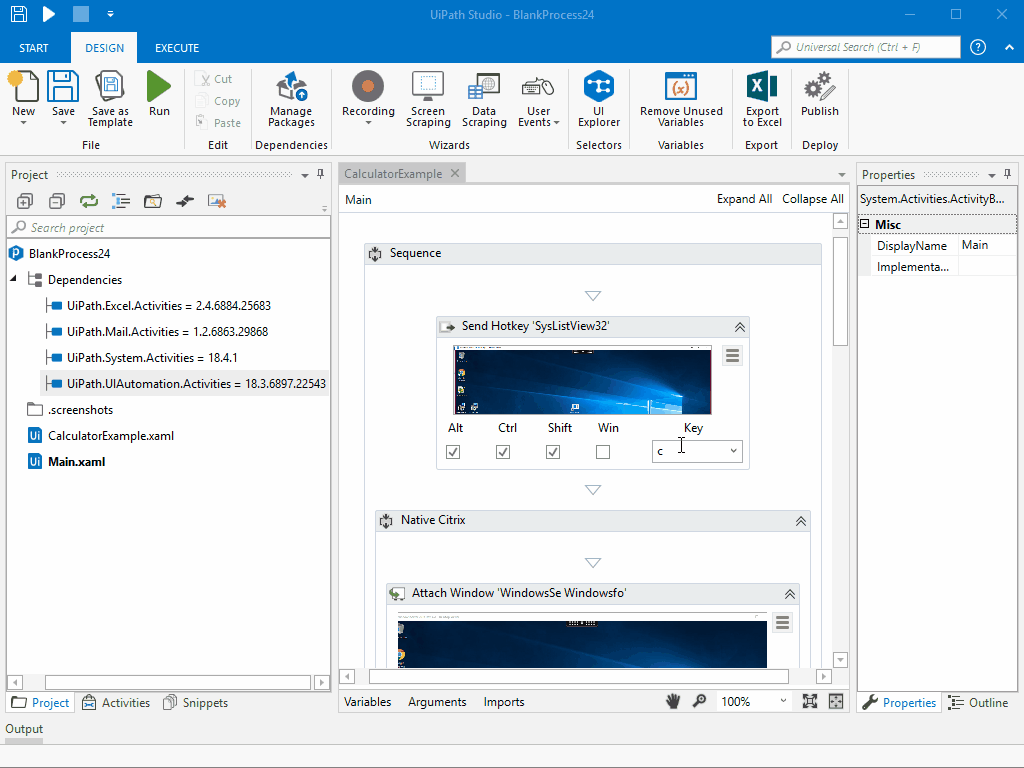This screenshot has width=1024, height=768.
Task: Close the CalculatorExample tab
Action: point(455,173)
